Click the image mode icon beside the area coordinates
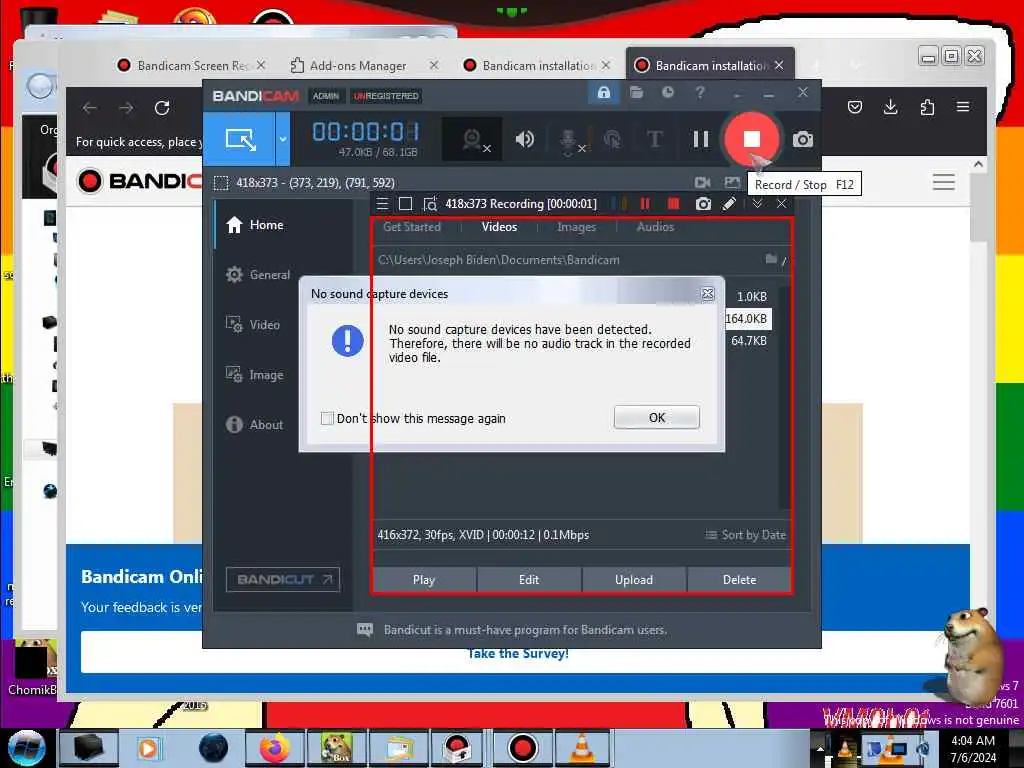The width and height of the screenshot is (1024, 768). click(732, 183)
